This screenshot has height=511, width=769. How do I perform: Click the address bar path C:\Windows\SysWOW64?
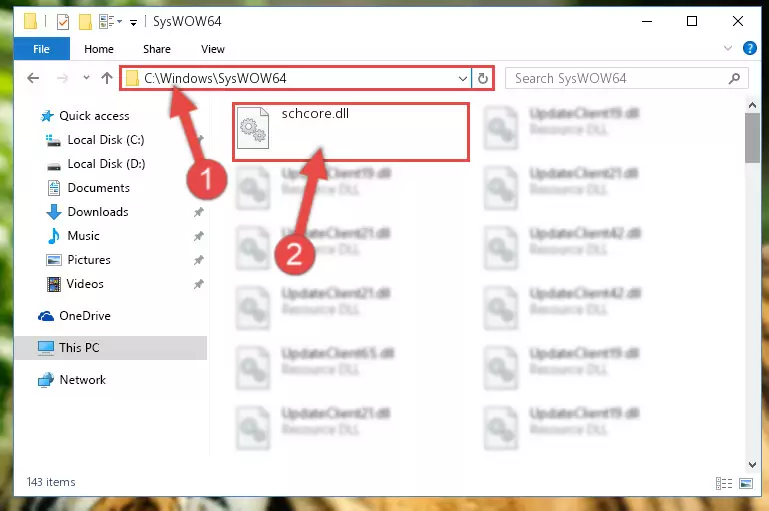tap(215, 78)
